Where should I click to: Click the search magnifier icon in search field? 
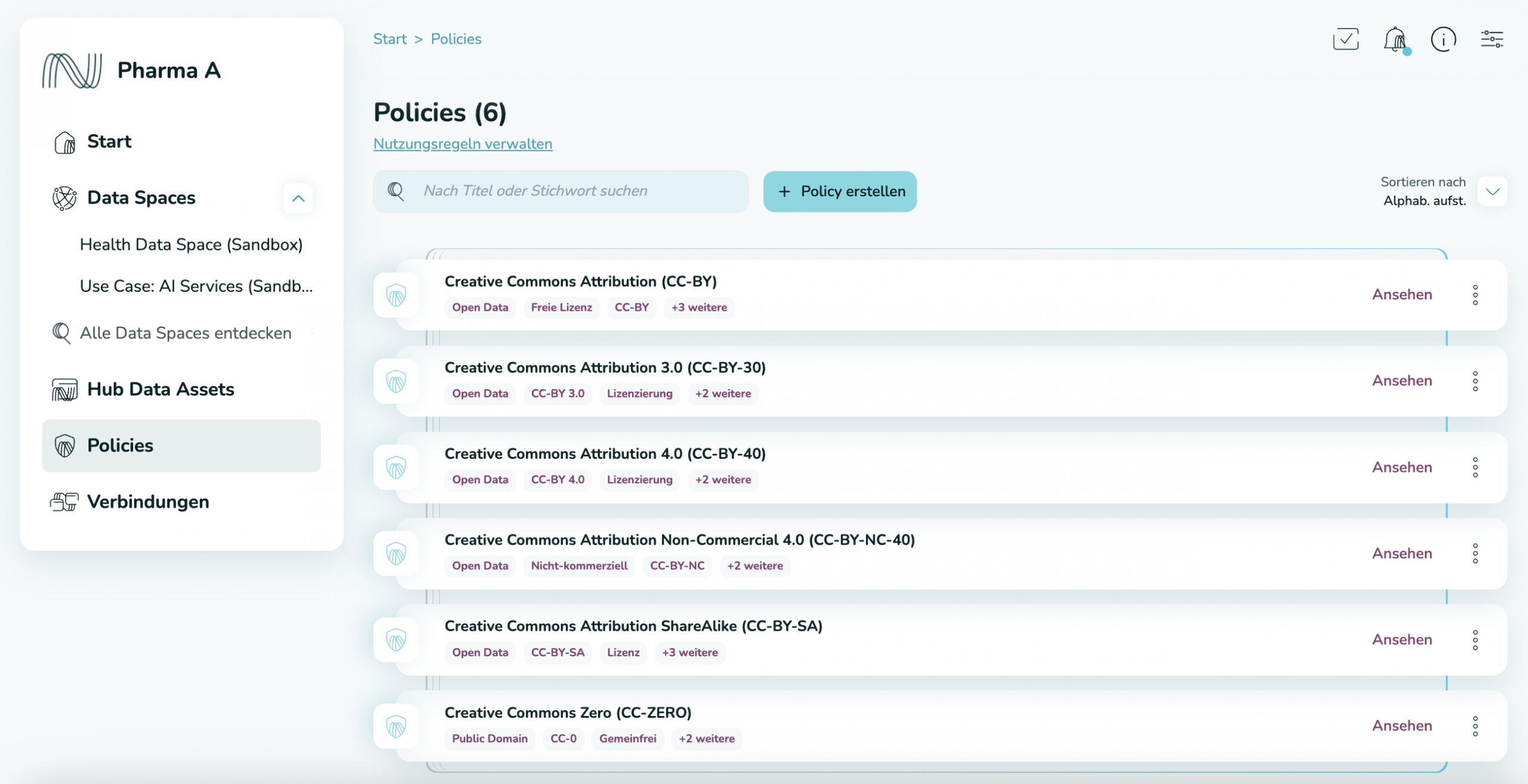click(x=396, y=191)
